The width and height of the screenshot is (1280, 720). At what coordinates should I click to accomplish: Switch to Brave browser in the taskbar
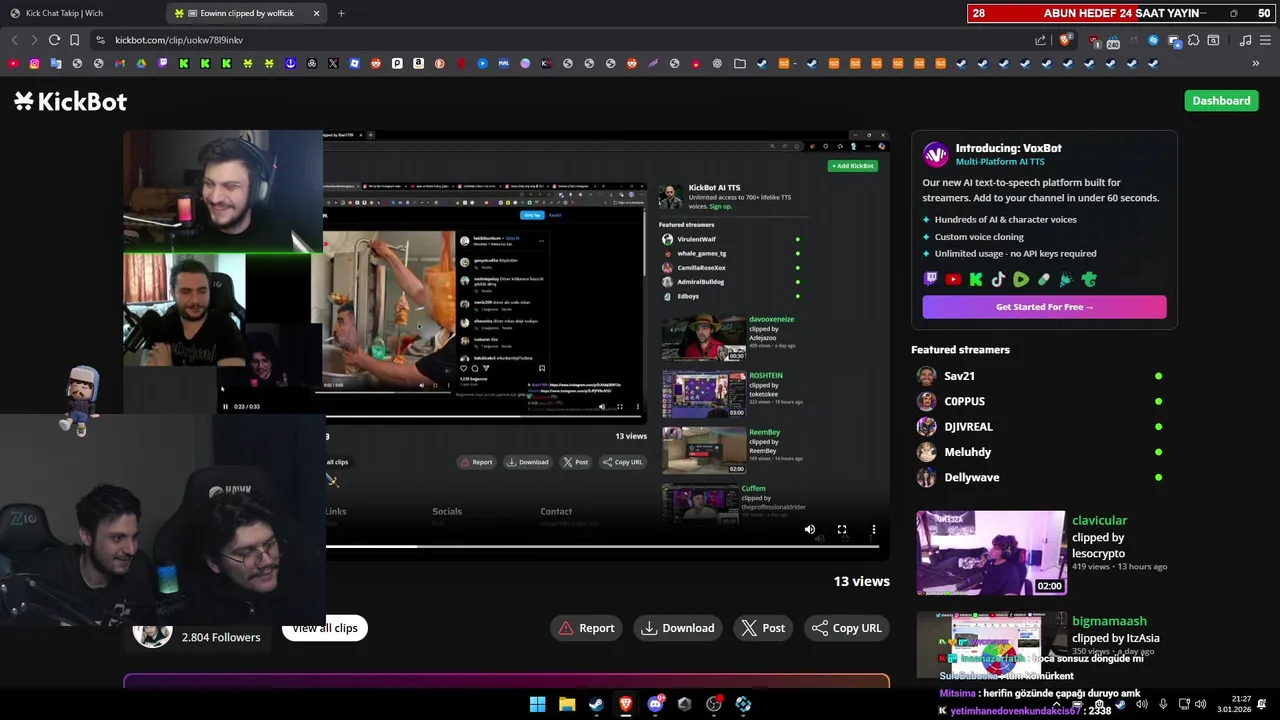[626, 704]
